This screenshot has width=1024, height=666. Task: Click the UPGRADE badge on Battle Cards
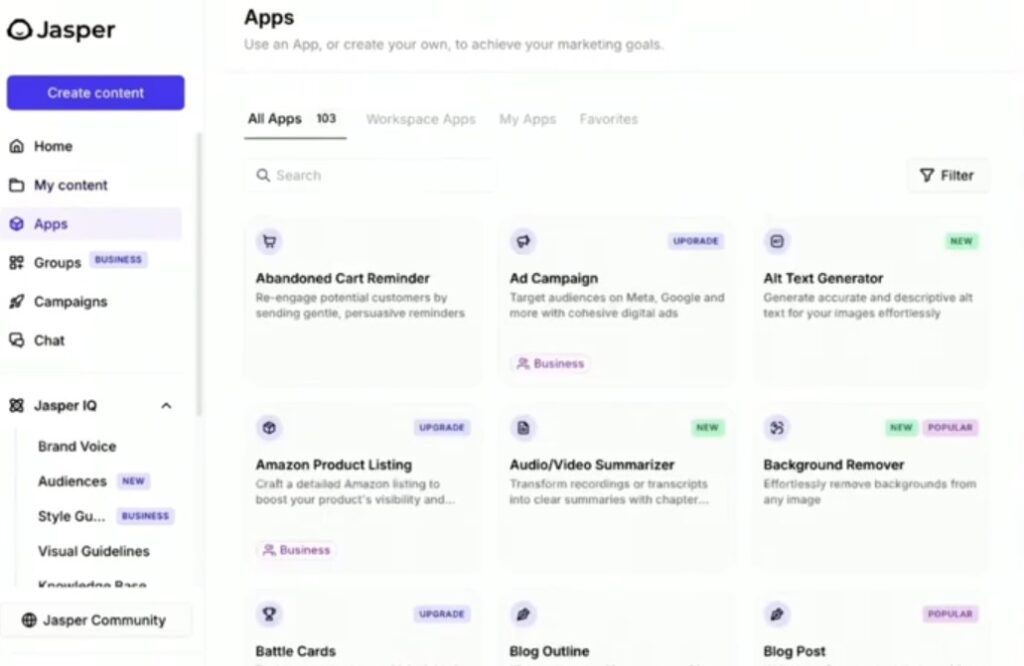click(441, 614)
